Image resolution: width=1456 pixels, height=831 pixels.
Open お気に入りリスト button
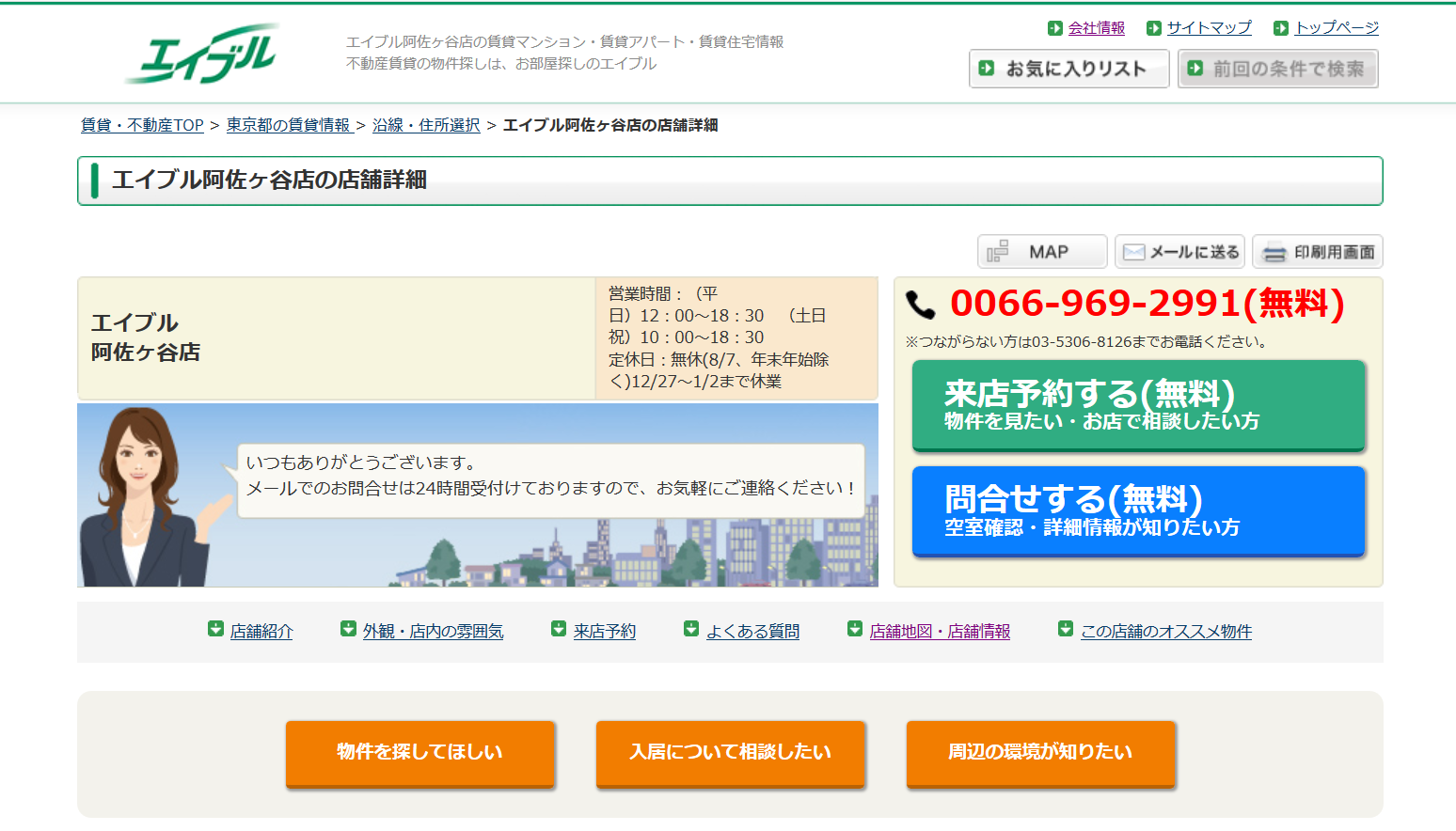coord(1069,69)
